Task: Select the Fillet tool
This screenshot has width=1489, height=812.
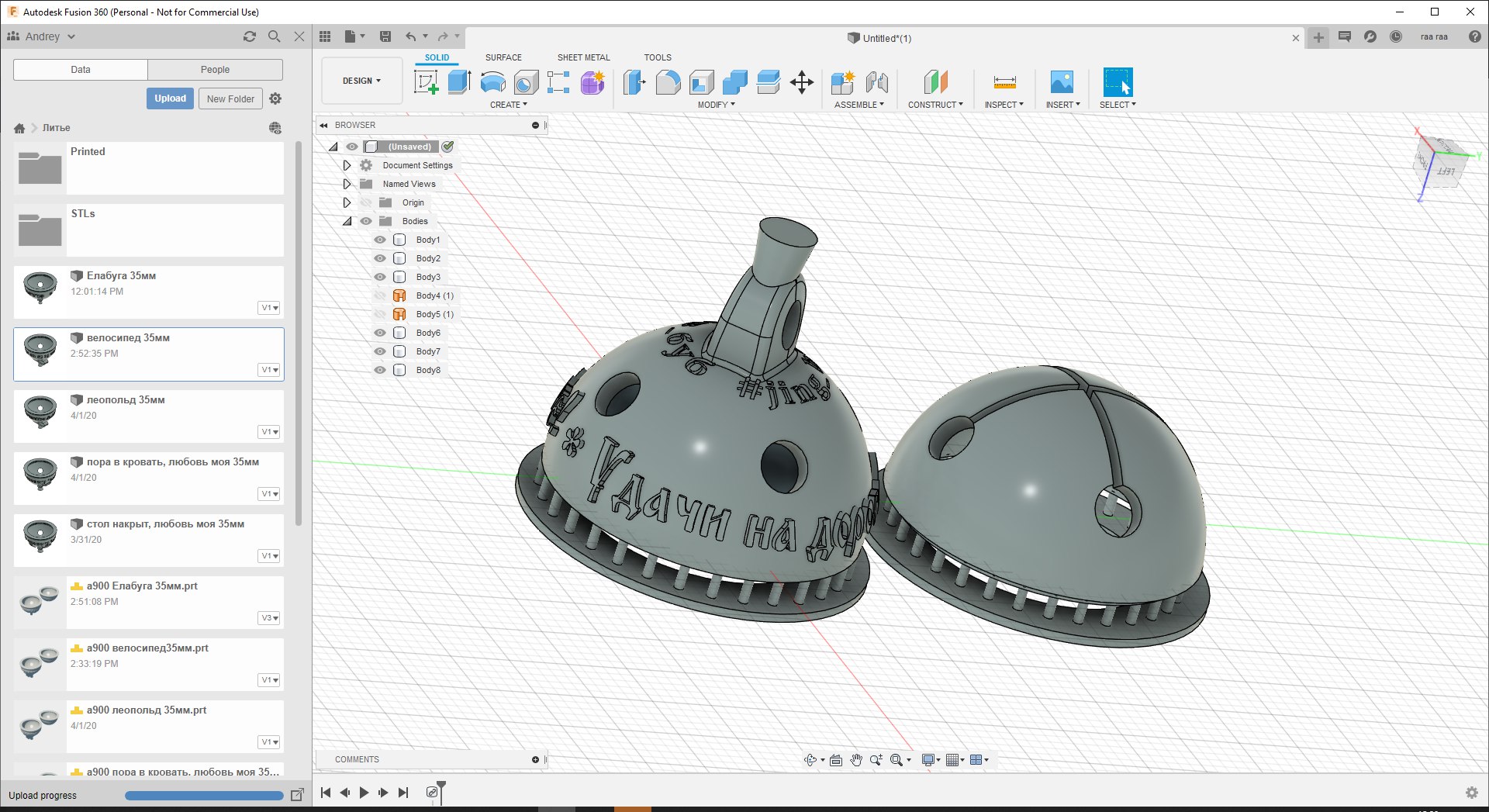Action: tap(668, 82)
